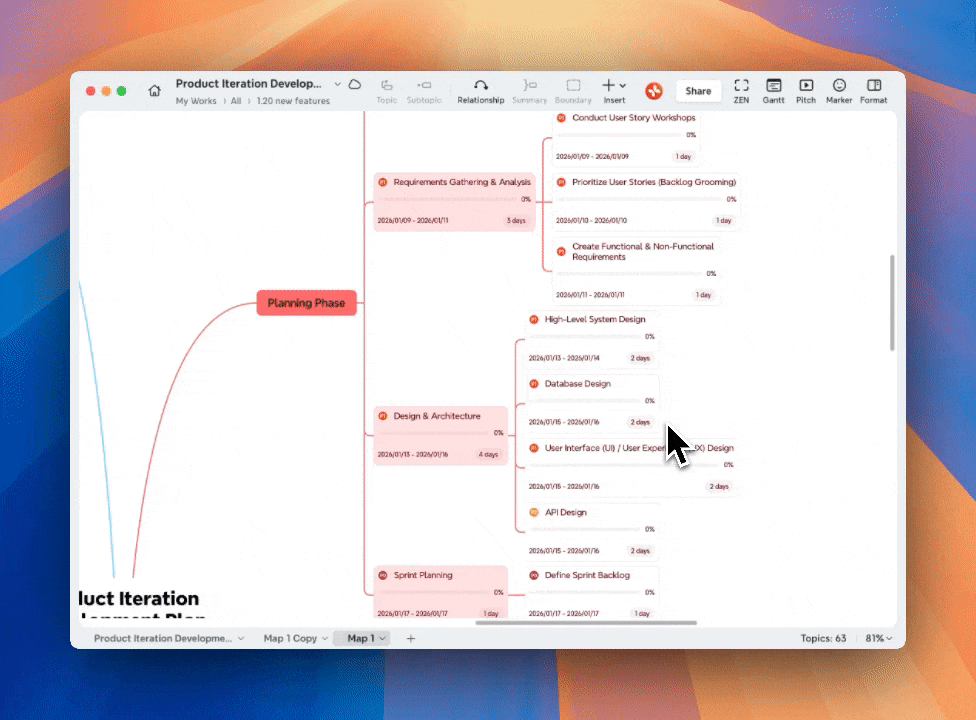Select the Sprint Planning topic
Viewport: 976px width, 720px height.
coord(441,592)
